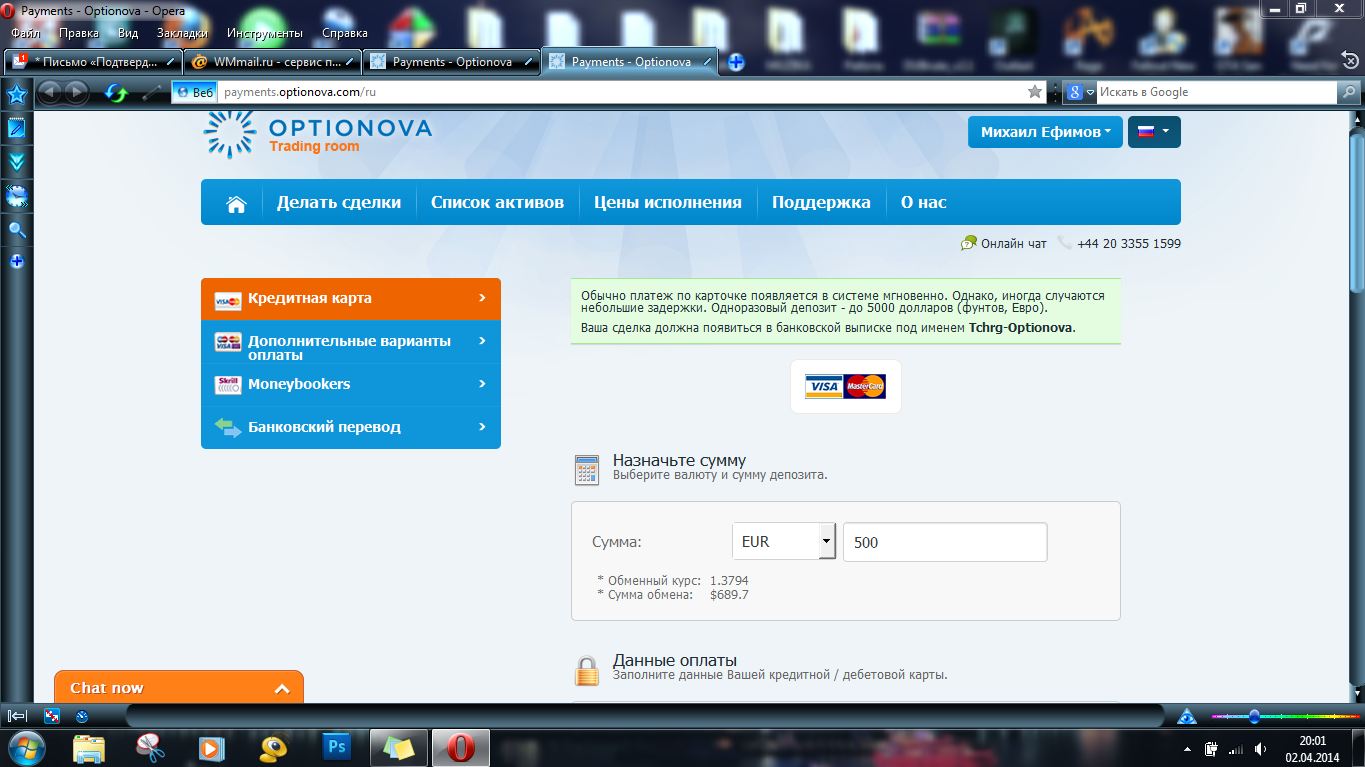Expand the Михаил Ефимов account menu
This screenshot has width=1365, height=767.
(1045, 132)
